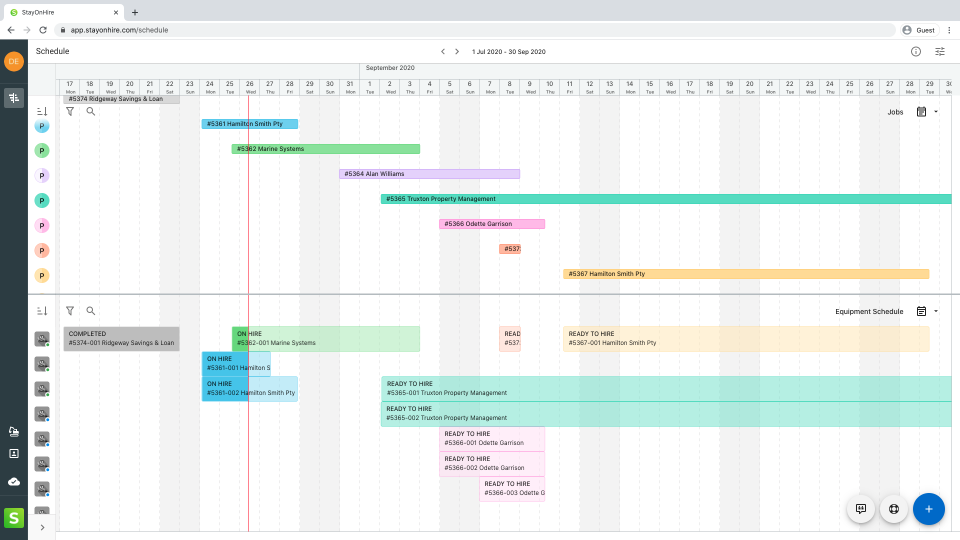
Task: Select the Schedule icon in the sidebar
Action: coord(13,98)
